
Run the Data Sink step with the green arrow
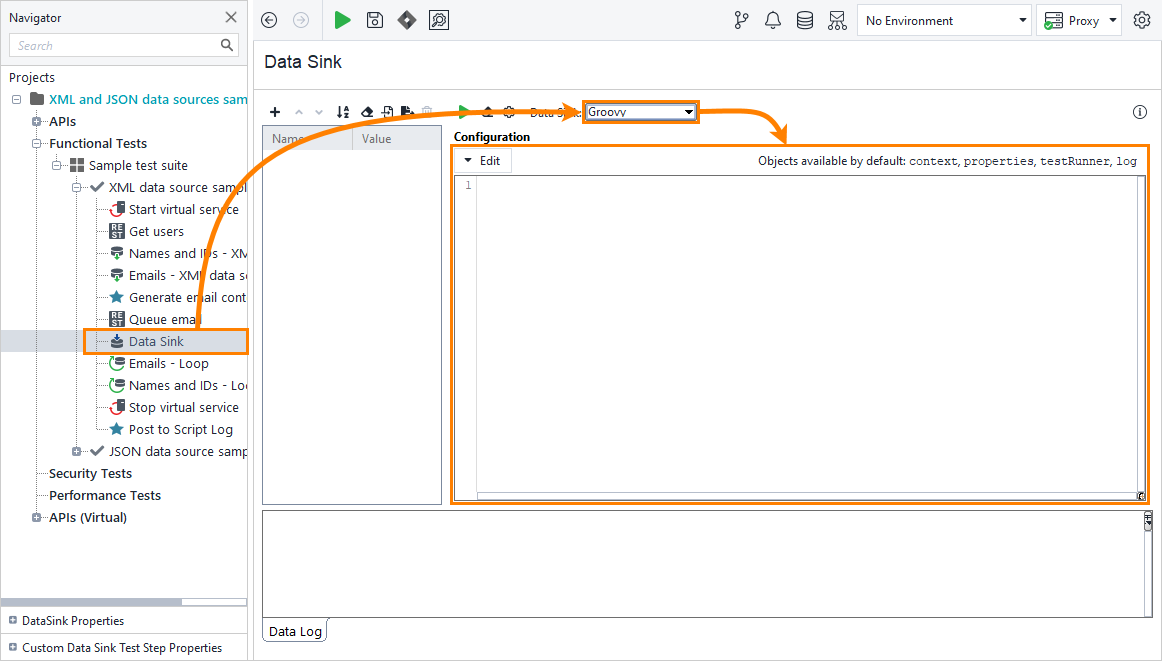462,112
